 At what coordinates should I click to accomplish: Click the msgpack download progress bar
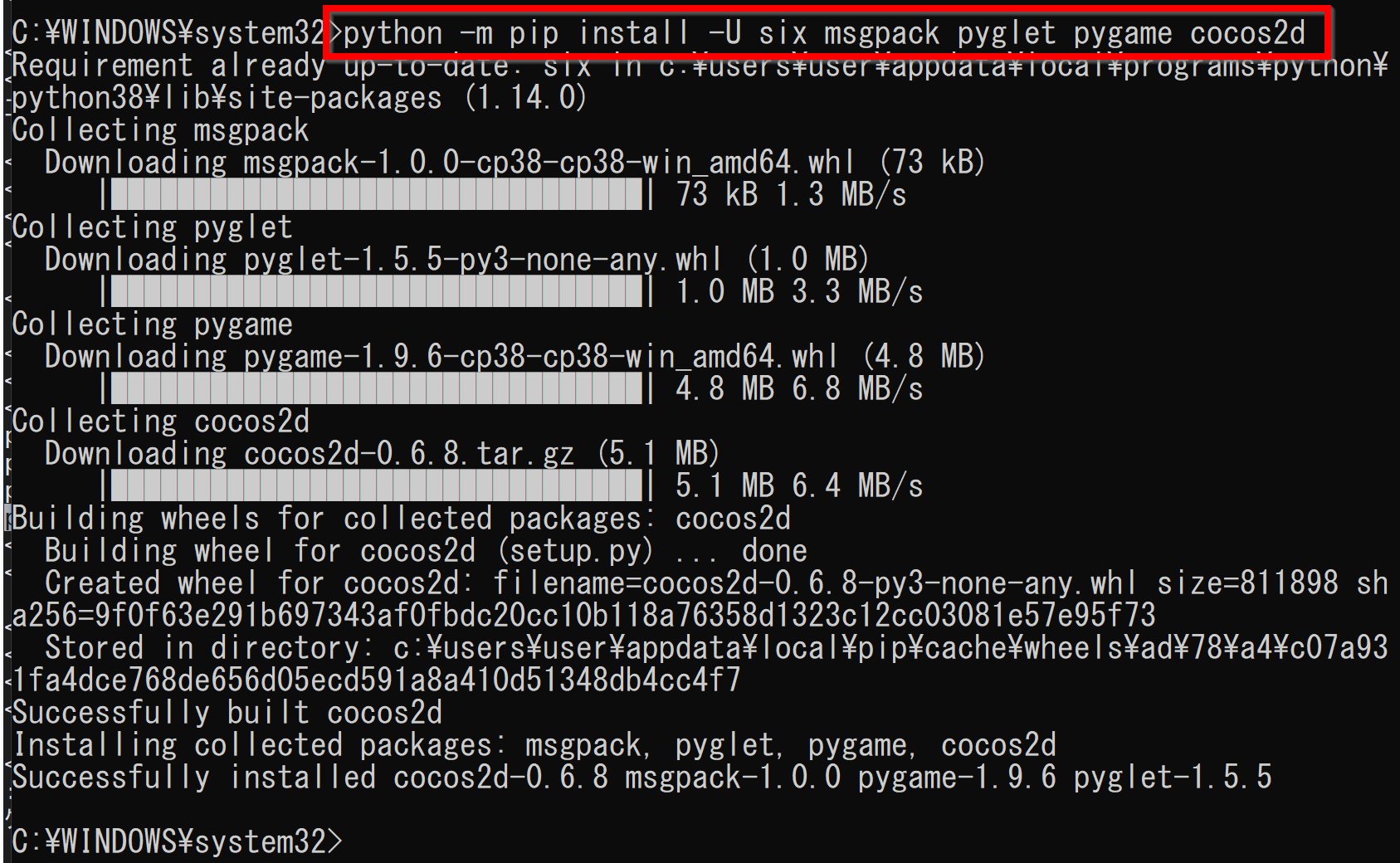[377, 194]
